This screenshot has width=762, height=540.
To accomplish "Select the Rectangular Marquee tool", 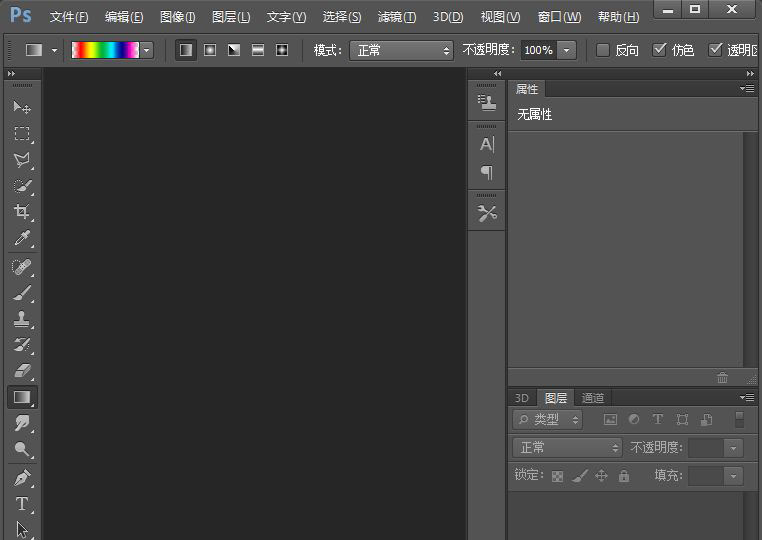I will point(22,133).
